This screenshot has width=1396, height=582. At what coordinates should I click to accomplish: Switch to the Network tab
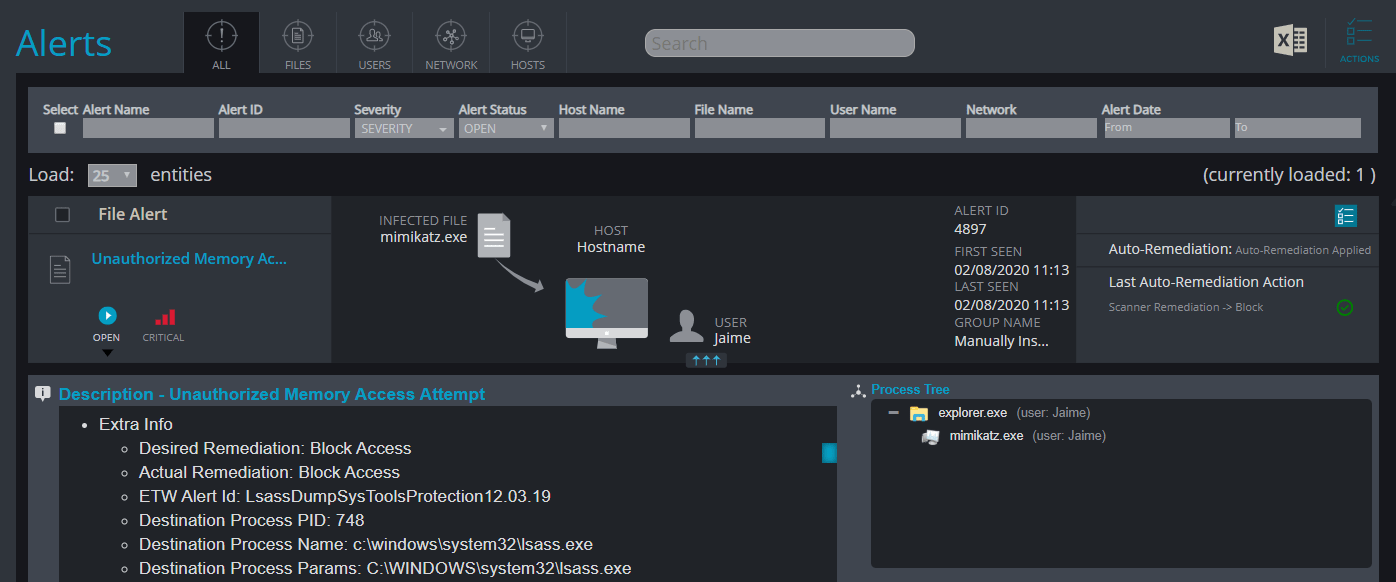pos(451,42)
